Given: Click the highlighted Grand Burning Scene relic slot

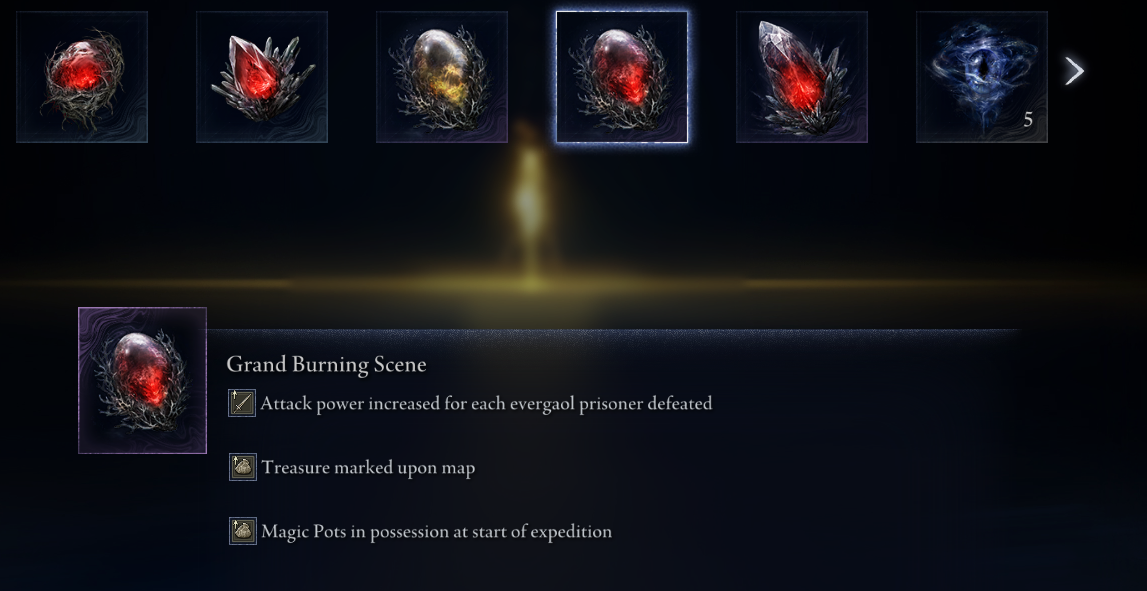Looking at the screenshot, I should coord(622,77).
